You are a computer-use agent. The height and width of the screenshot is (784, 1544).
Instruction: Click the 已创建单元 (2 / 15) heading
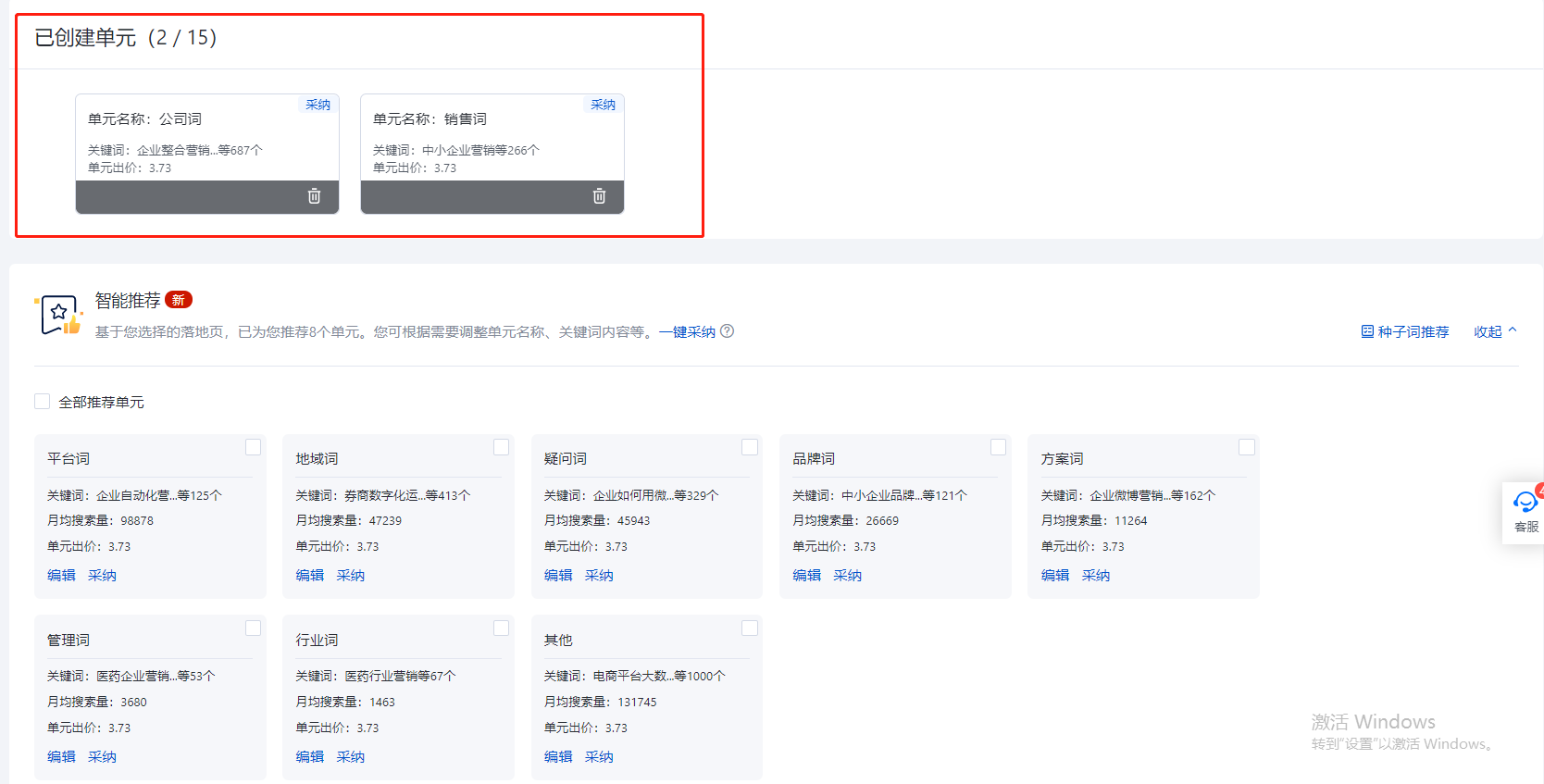[x=126, y=38]
